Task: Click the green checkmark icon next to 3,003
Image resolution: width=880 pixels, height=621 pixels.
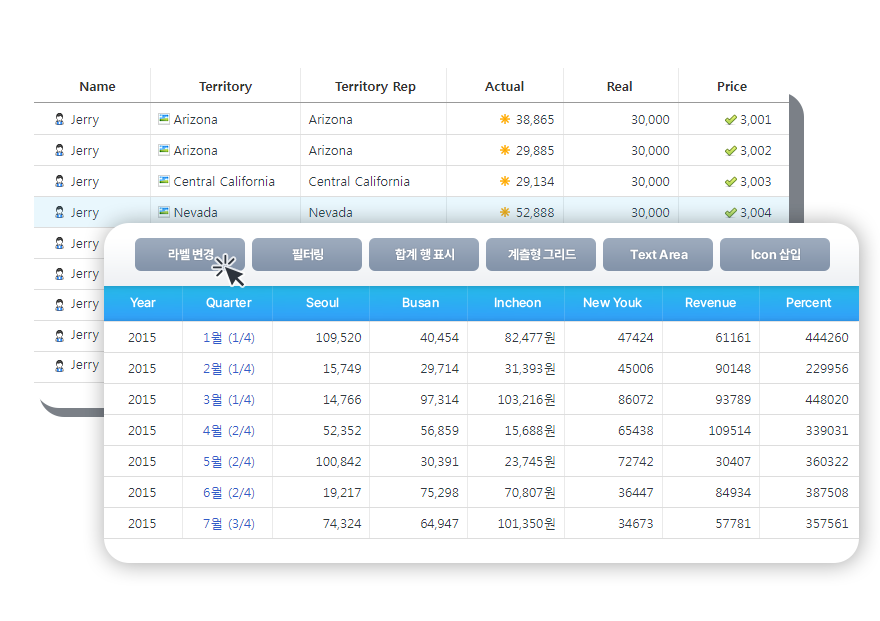Action: click(x=730, y=181)
